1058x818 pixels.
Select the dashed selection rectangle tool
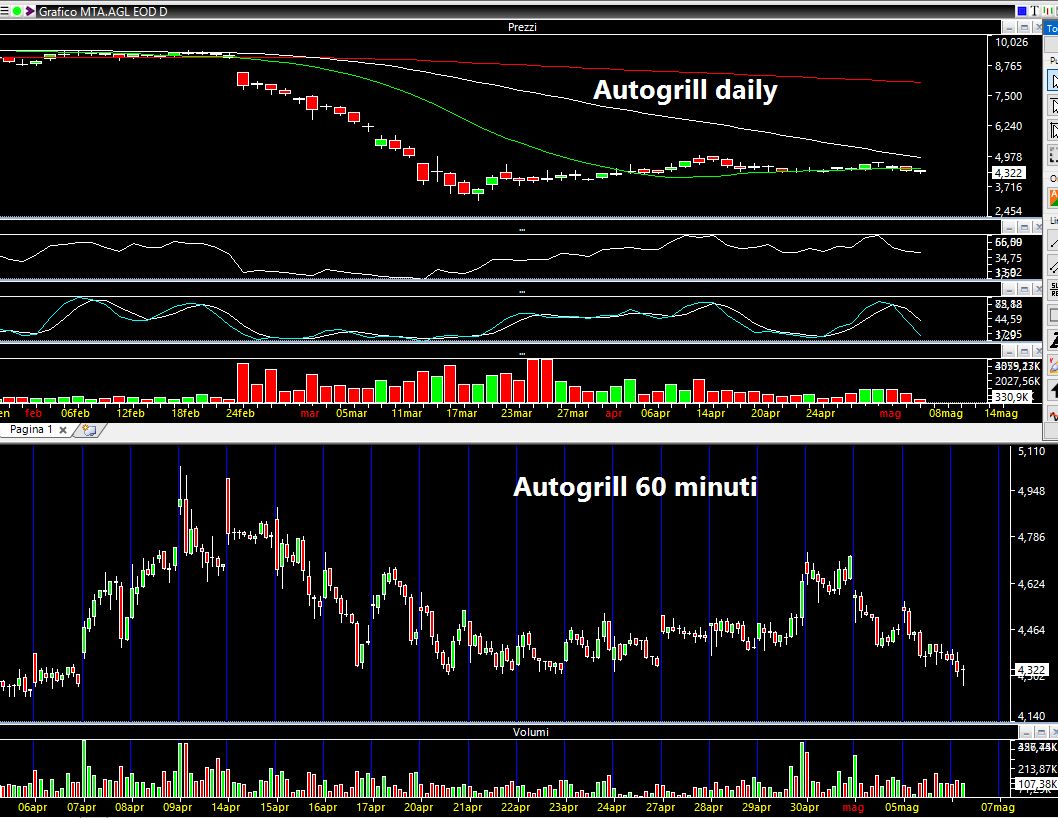(x=1053, y=155)
